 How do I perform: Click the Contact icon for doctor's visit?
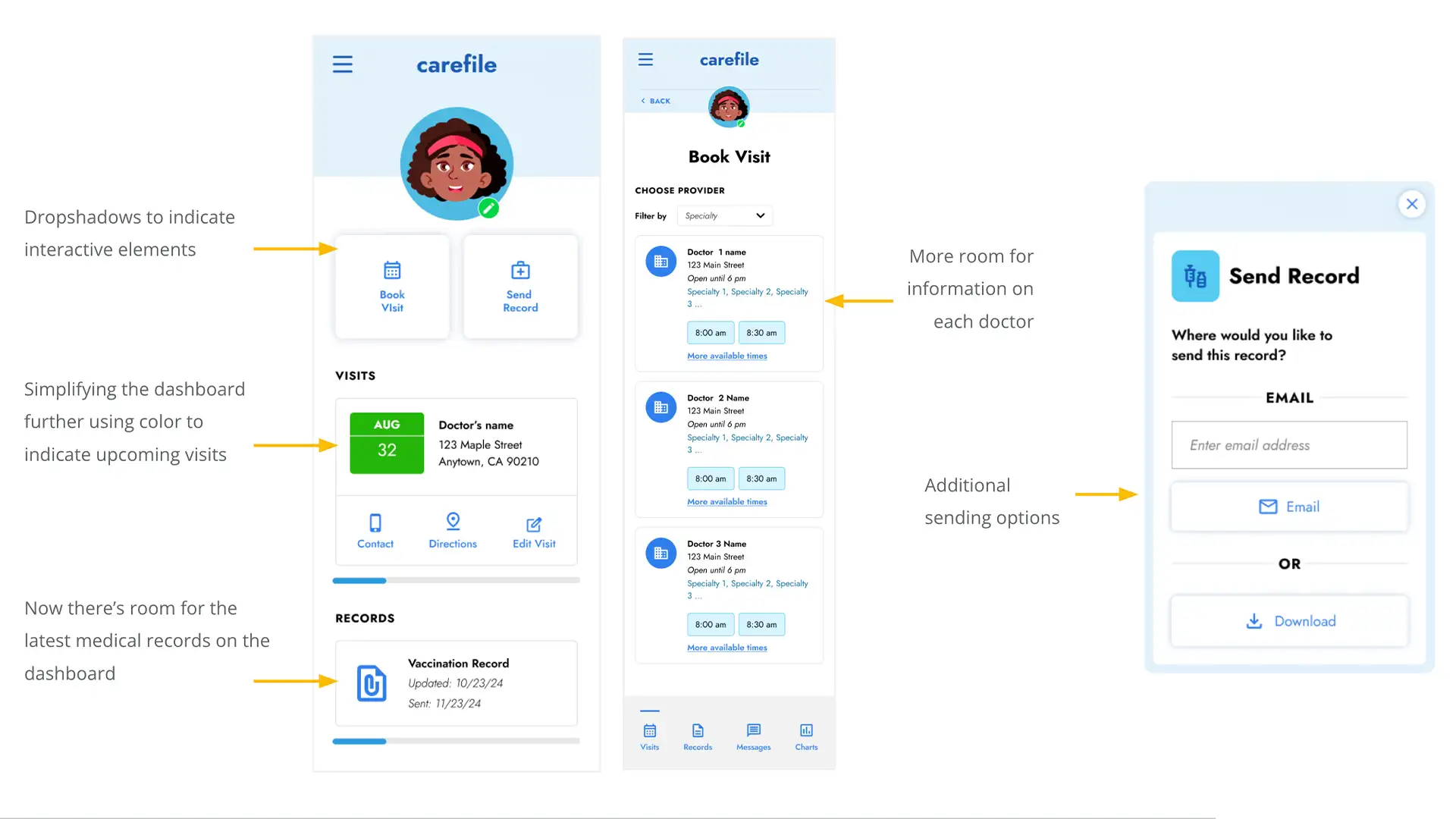coord(375,522)
